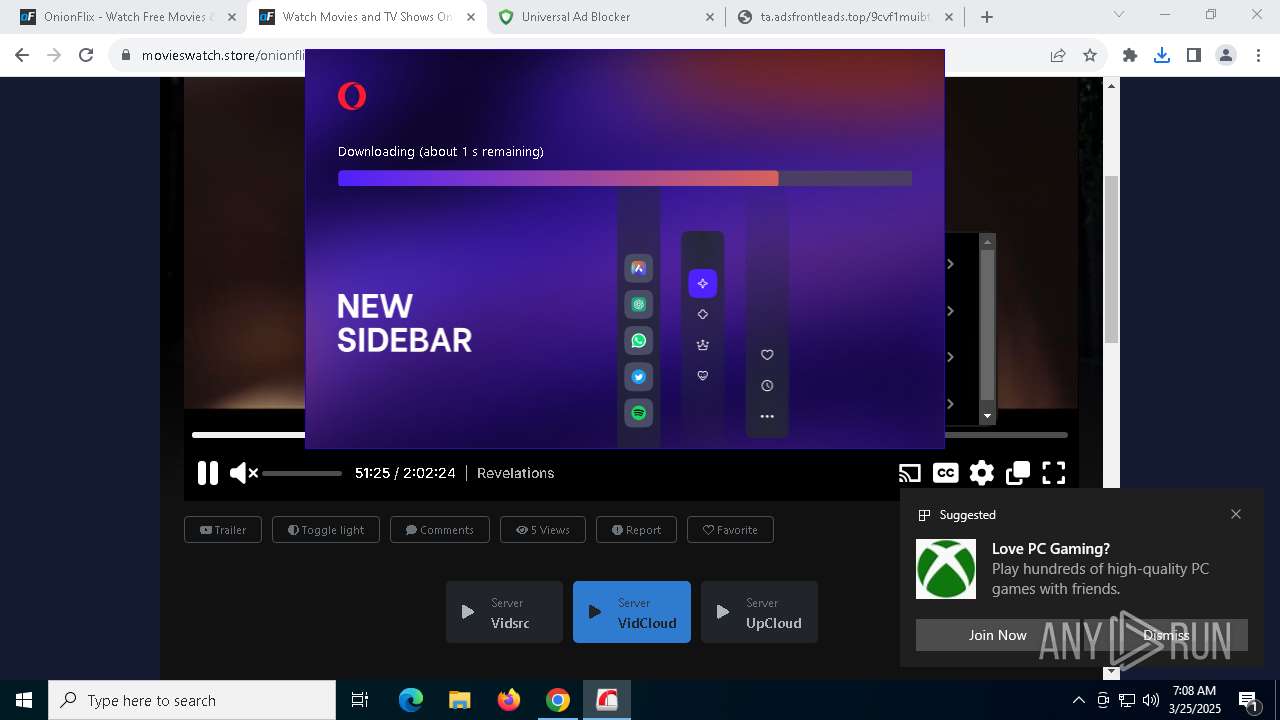Screen dimensions: 1280x720
Task: Click the WhatsApp icon in Opera sidebar
Action: (639, 341)
